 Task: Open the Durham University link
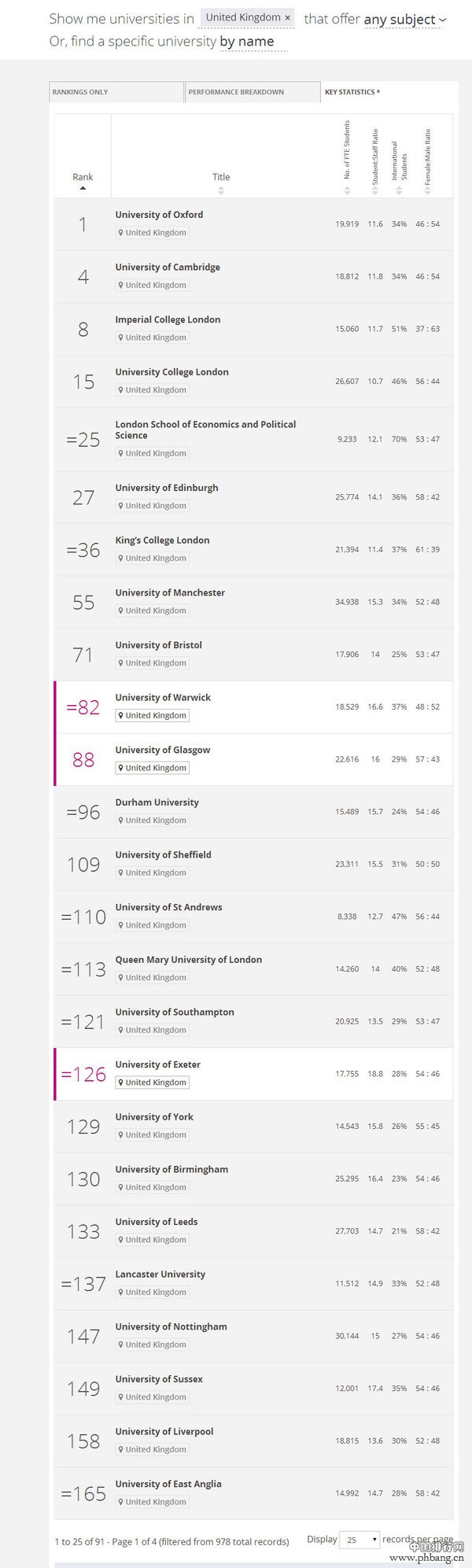(157, 802)
